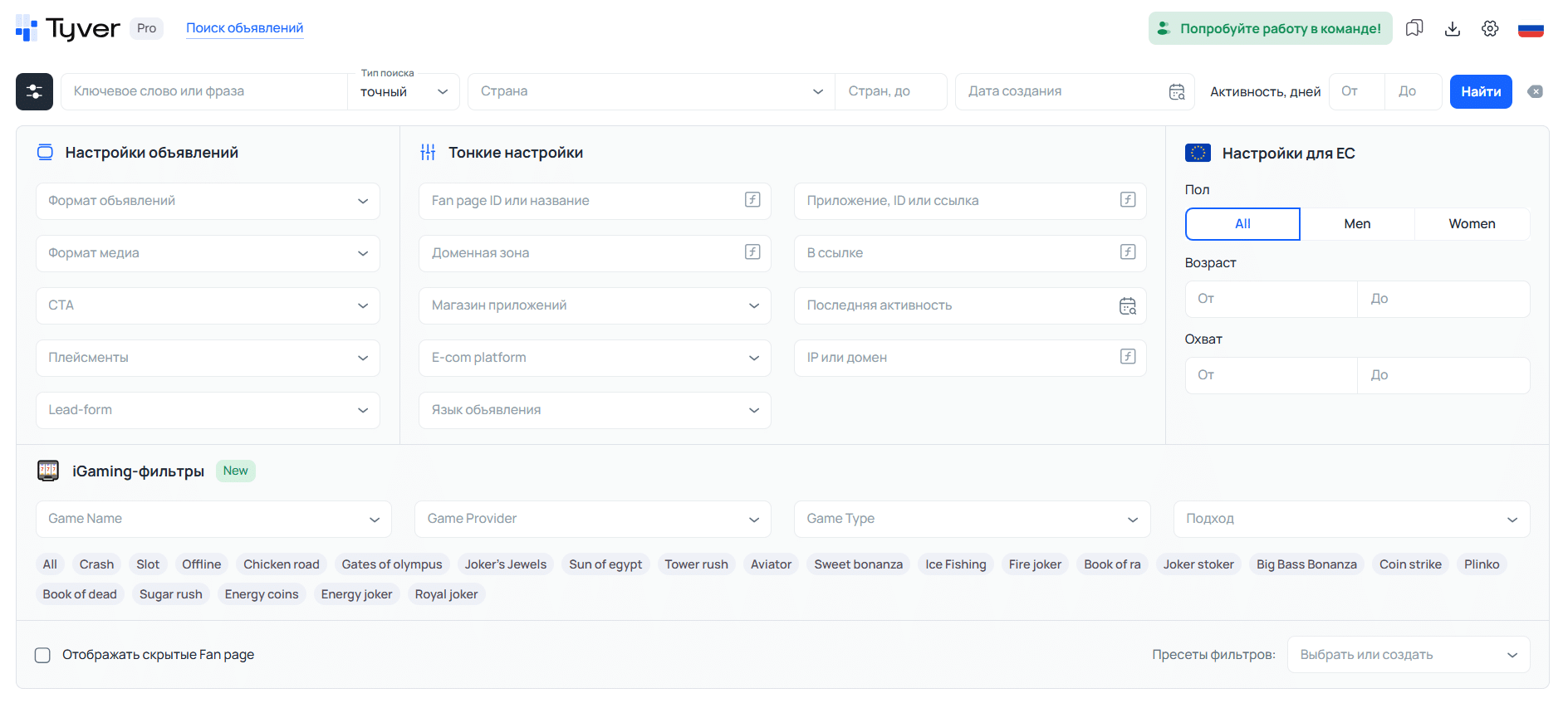Open Поиск объявлений tab

click(x=244, y=28)
